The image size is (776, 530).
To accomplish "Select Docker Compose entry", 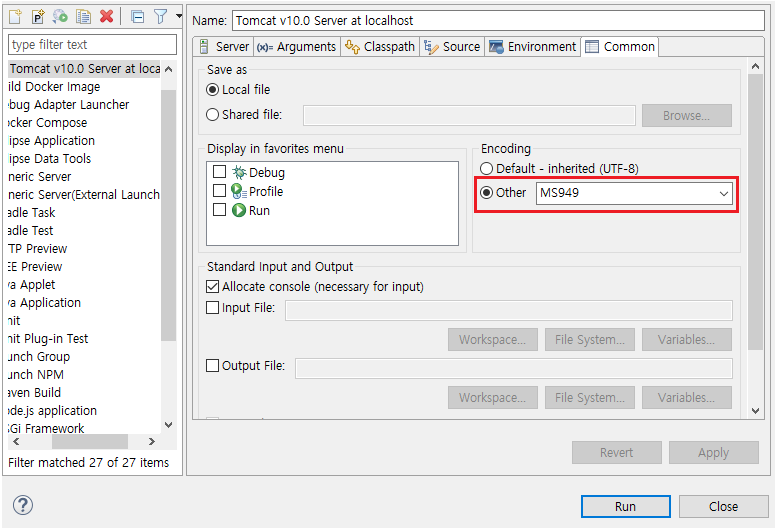I will point(48,123).
